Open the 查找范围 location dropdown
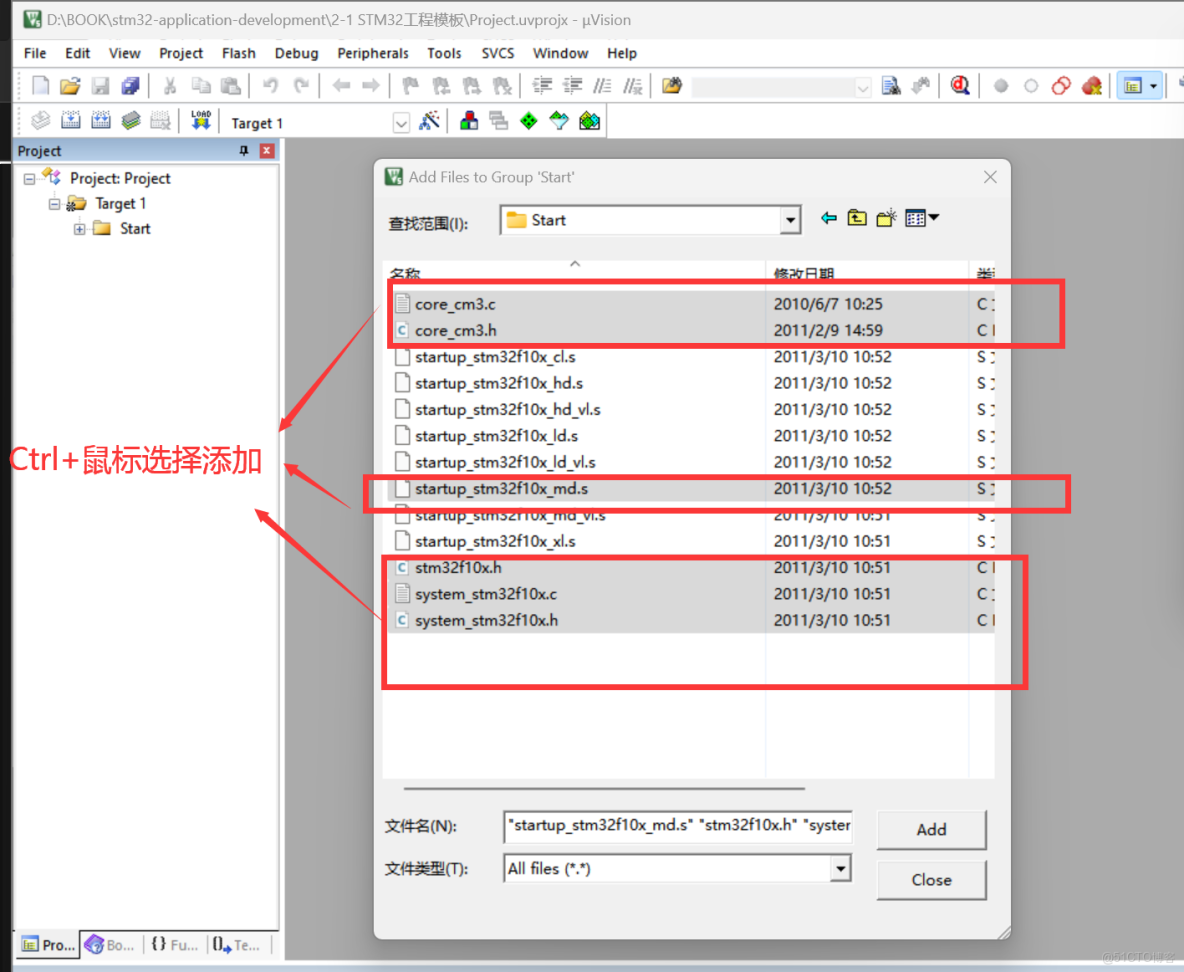Viewport: 1184px width, 972px height. [789, 219]
